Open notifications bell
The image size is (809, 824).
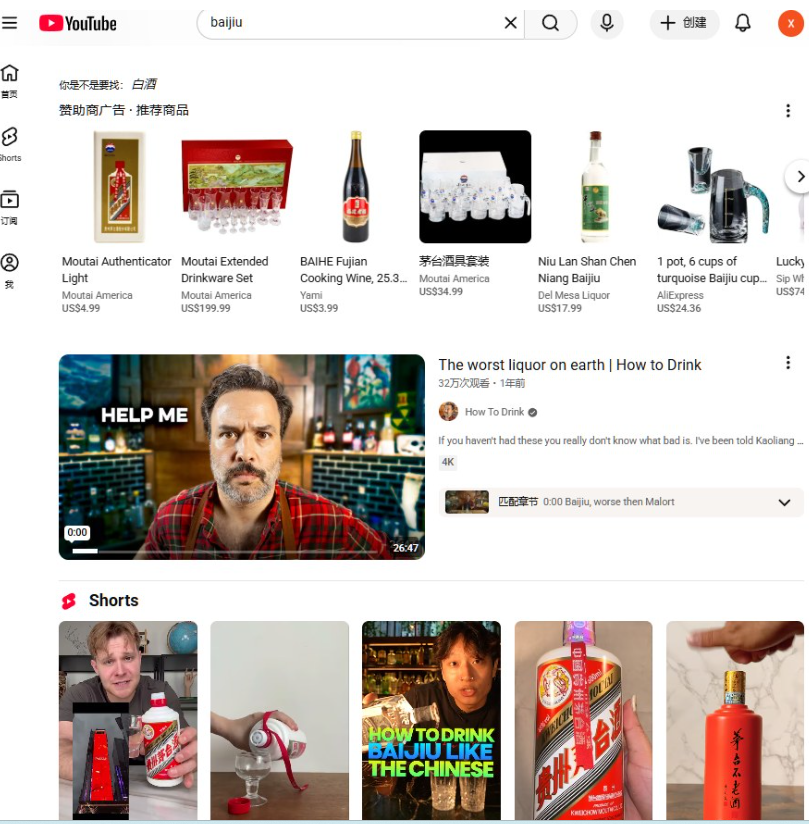(x=742, y=23)
